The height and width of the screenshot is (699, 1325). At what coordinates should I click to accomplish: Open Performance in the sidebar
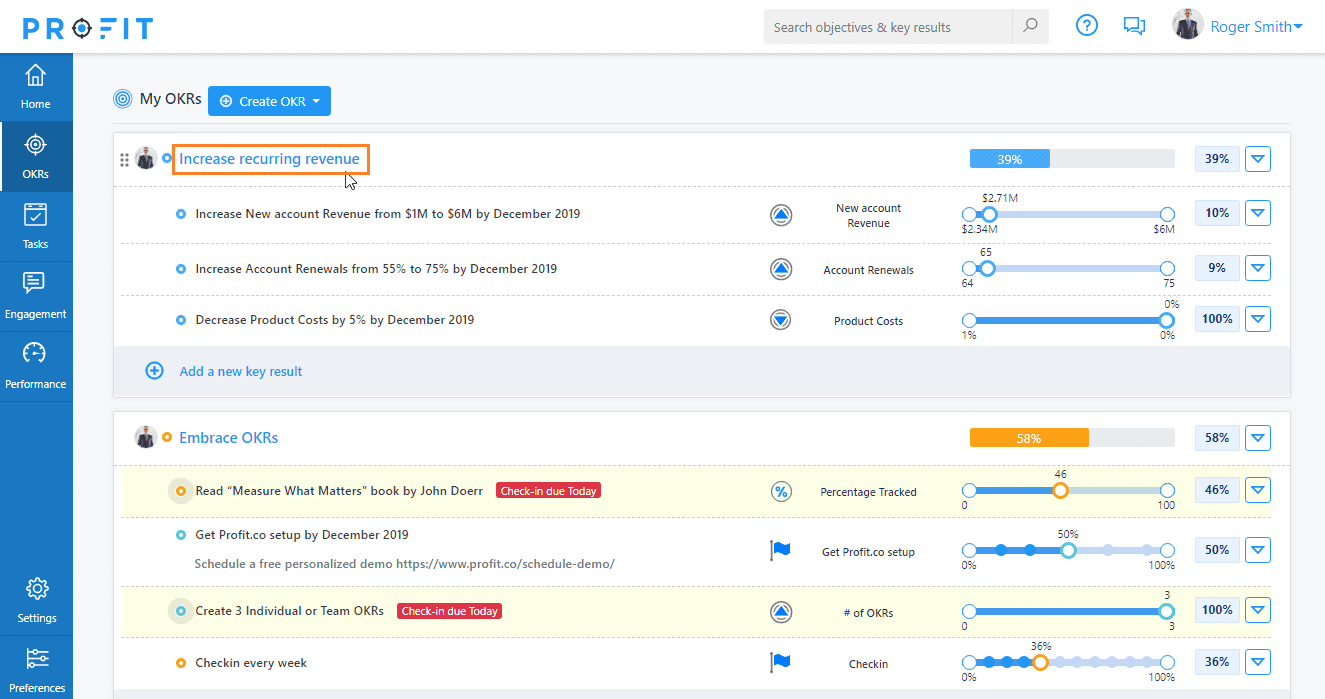click(35, 367)
